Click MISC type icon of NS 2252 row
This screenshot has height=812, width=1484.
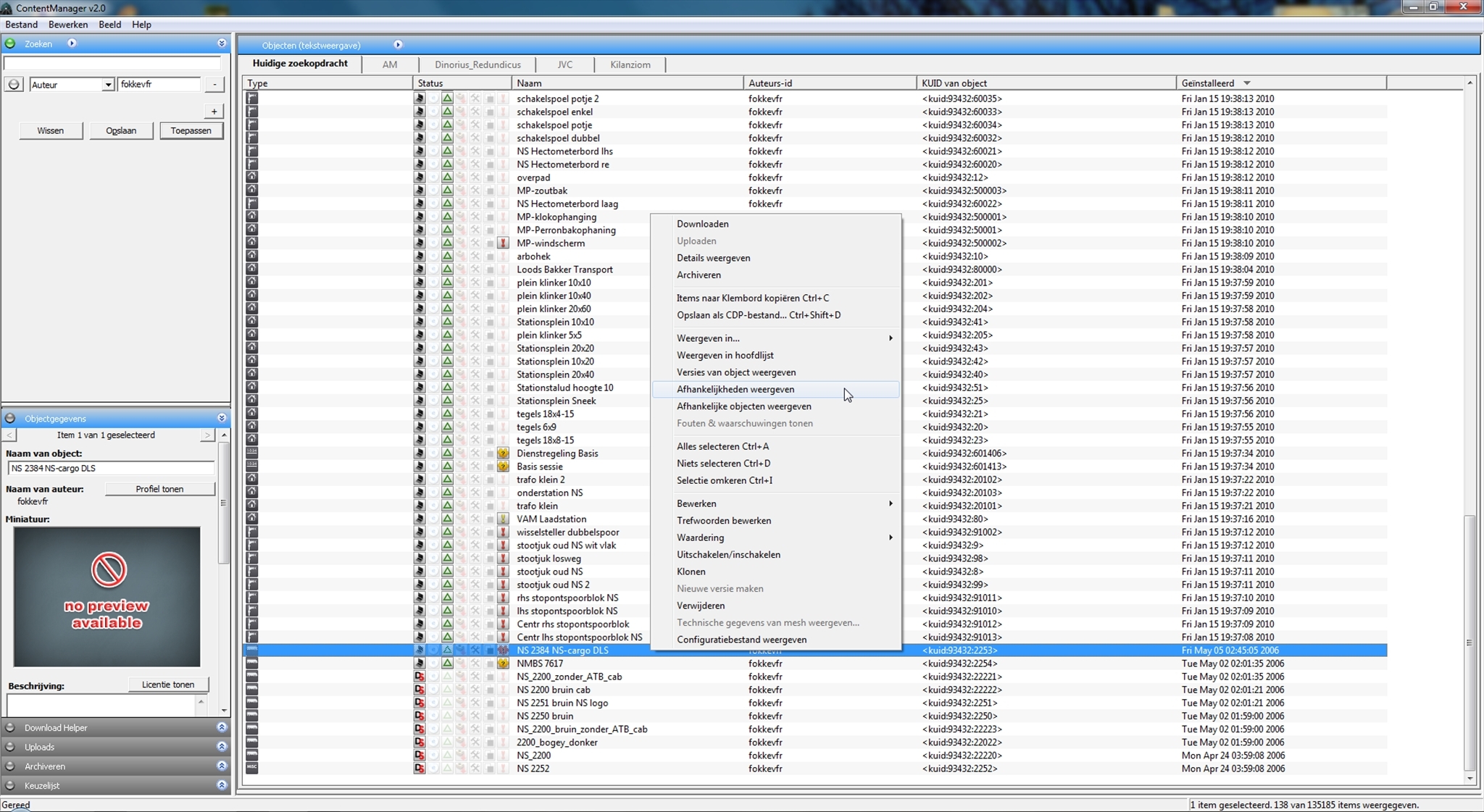click(x=252, y=768)
